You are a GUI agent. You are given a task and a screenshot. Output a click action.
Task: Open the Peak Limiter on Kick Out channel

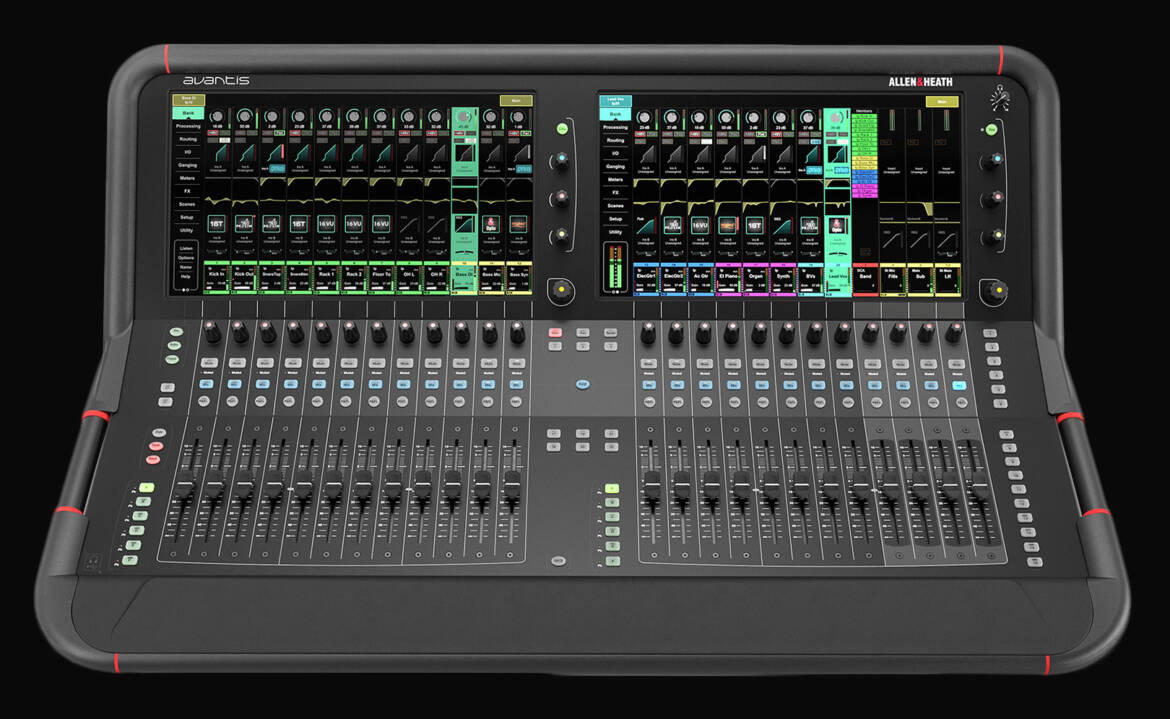tap(244, 224)
